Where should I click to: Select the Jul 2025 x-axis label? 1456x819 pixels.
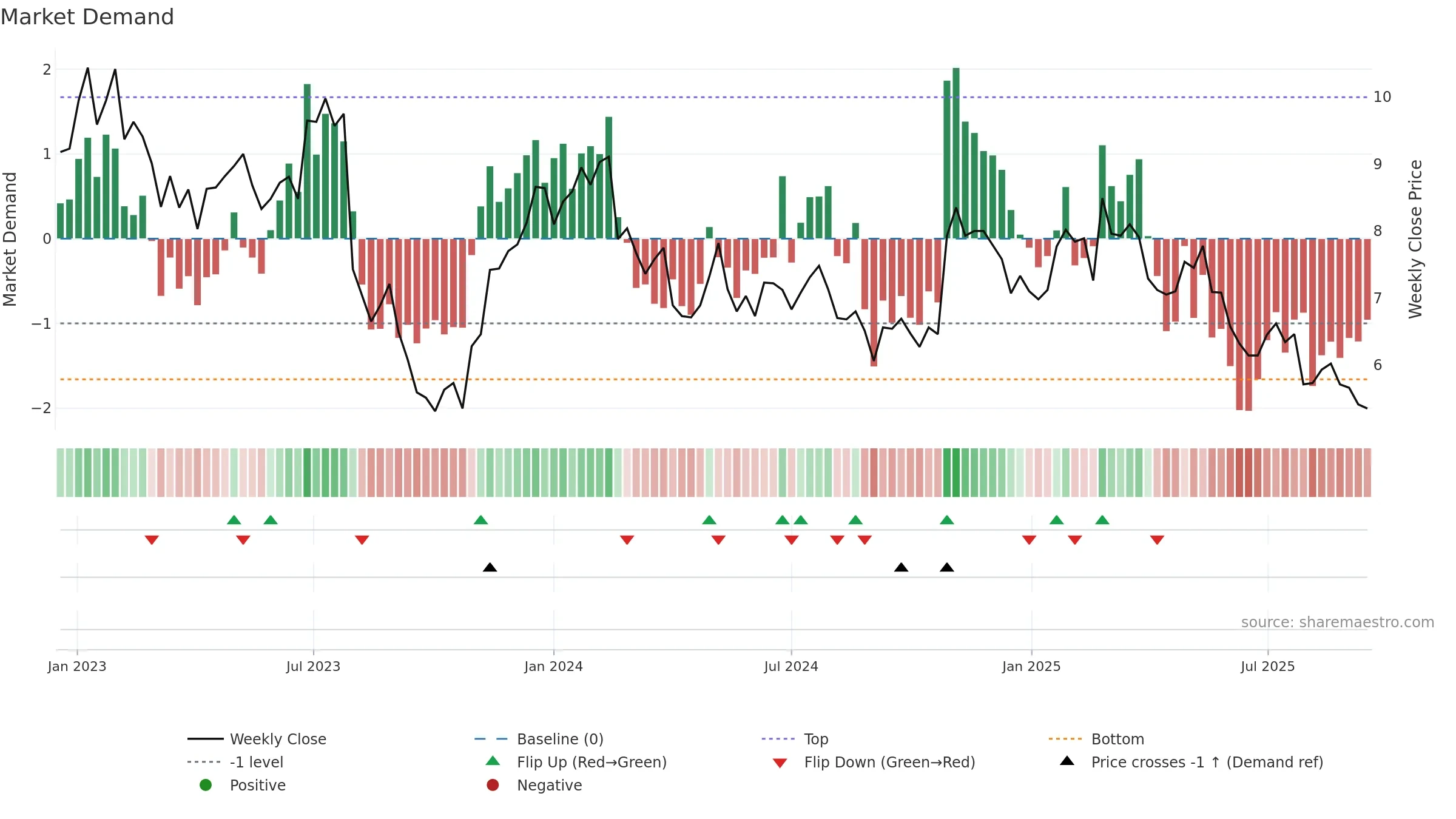coord(1268,667)
